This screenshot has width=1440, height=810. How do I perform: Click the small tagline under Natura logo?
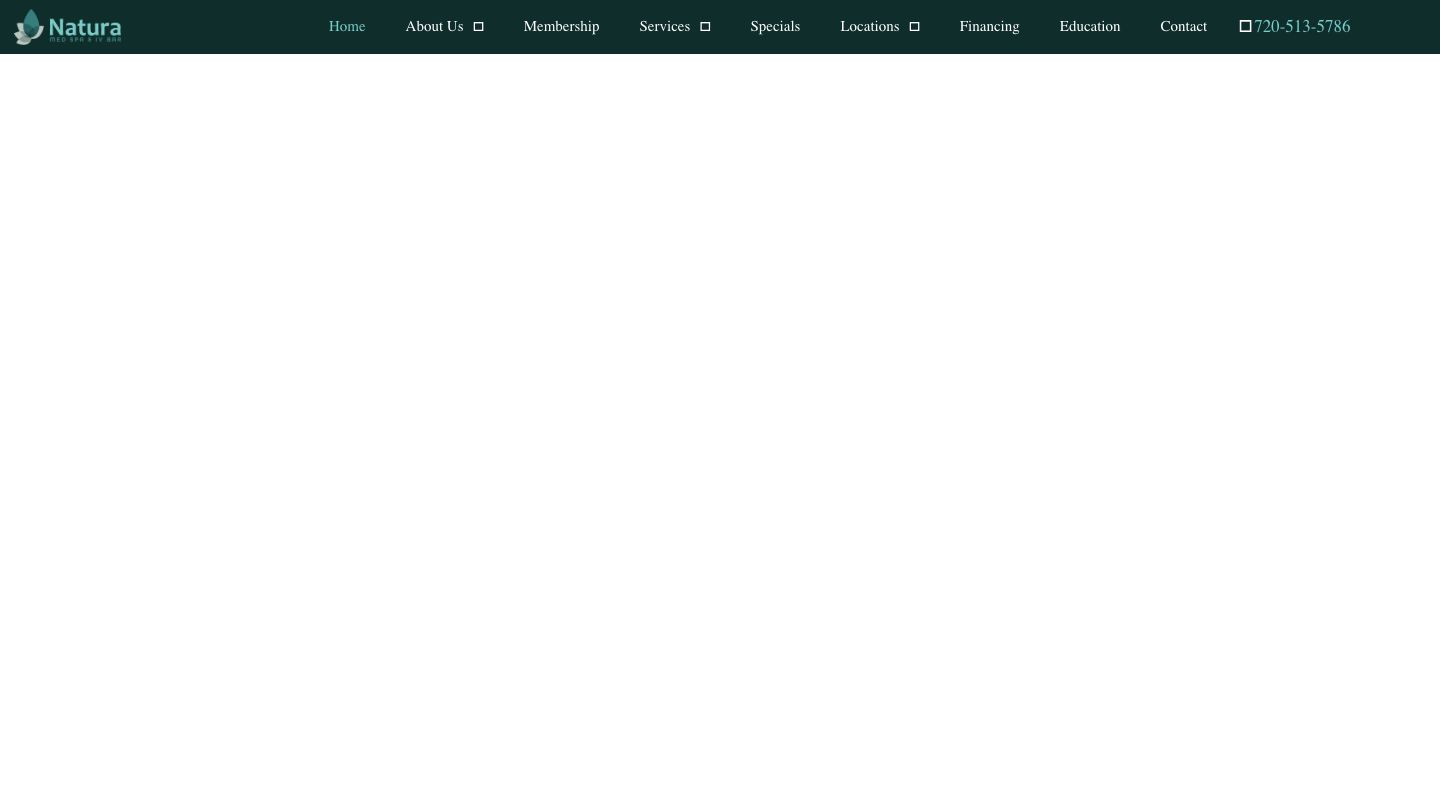[85, 40]
